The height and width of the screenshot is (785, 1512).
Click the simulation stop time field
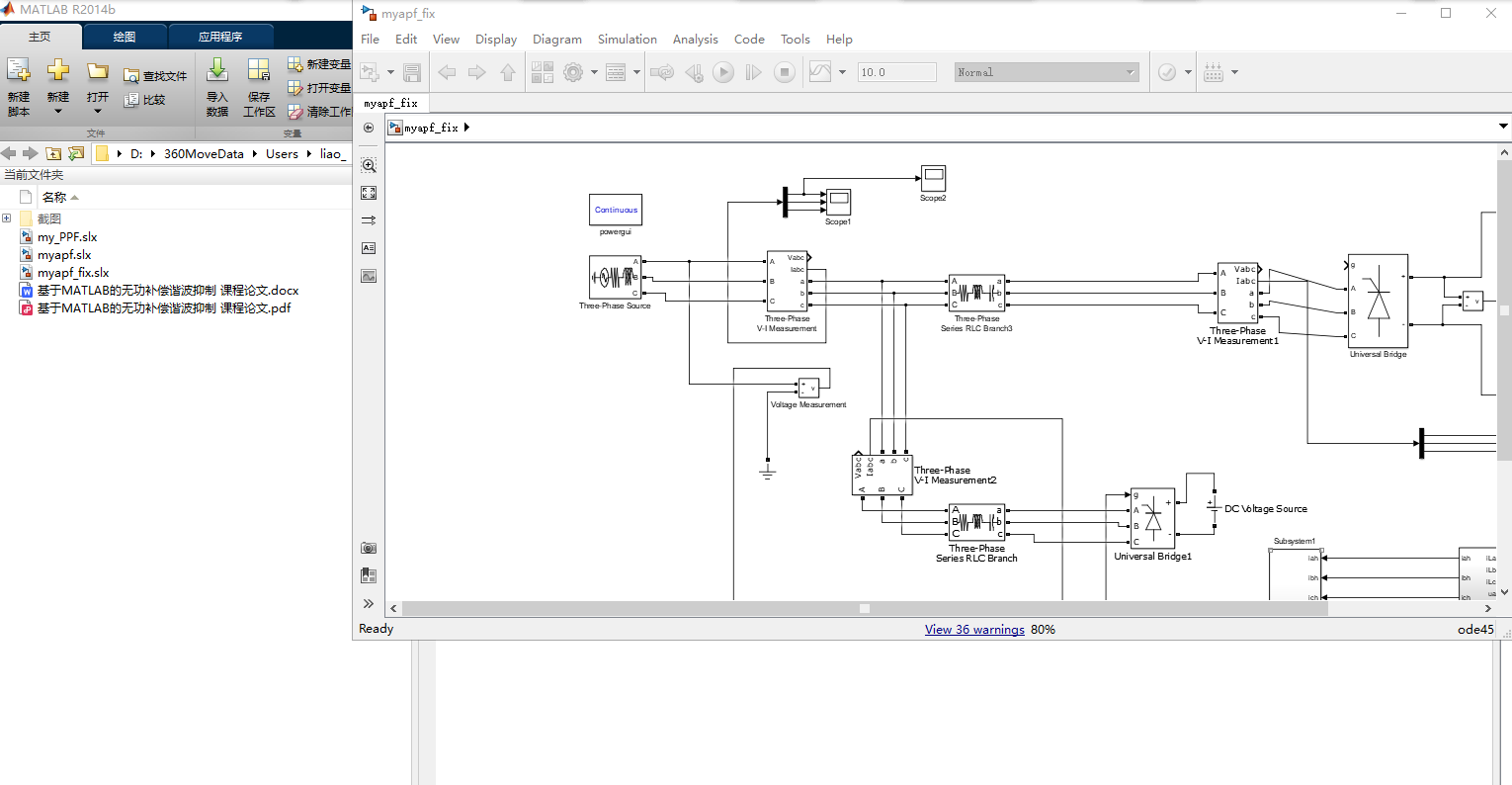(896, 72)
